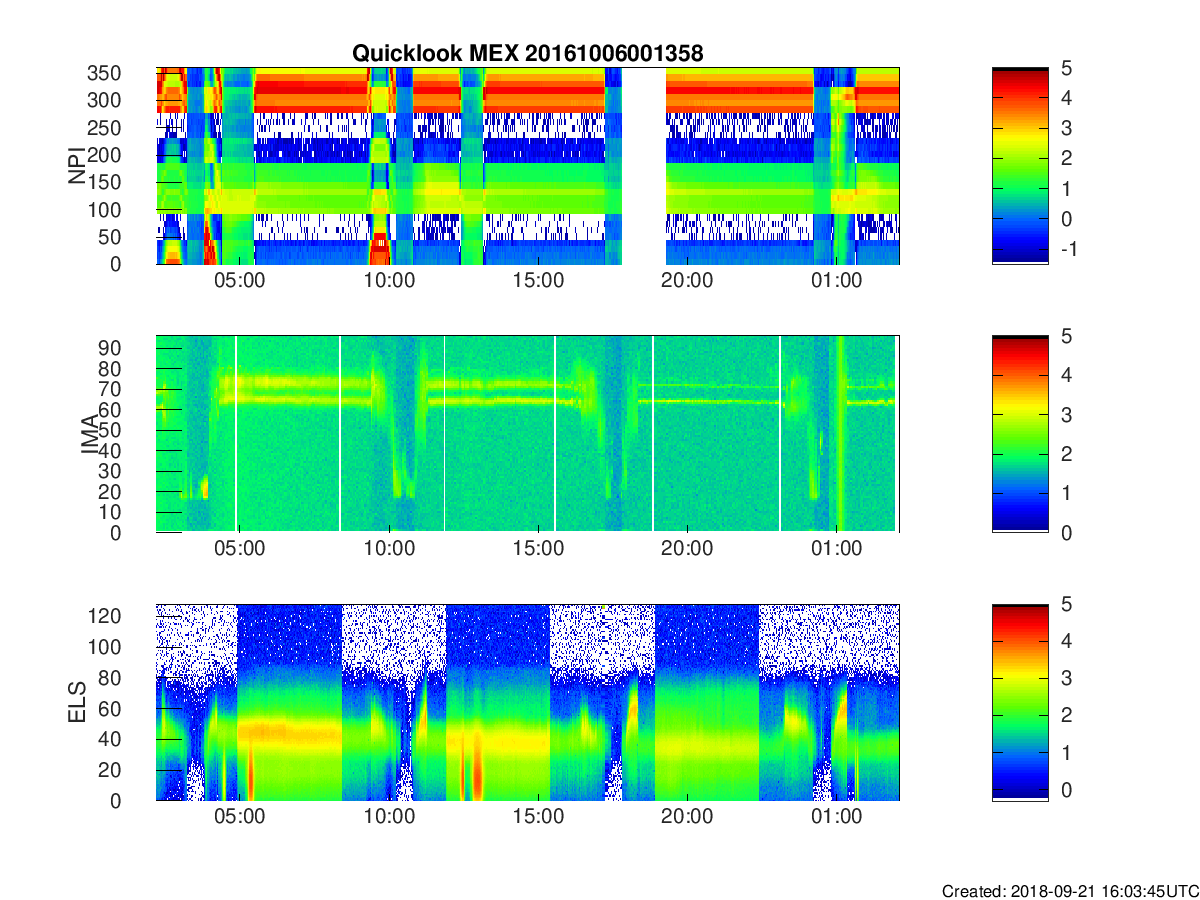The height and width of the screenshot is (900, 1200).
Task: Click the 01:00 time label under the ELS plot
Action: click(836, 817)
